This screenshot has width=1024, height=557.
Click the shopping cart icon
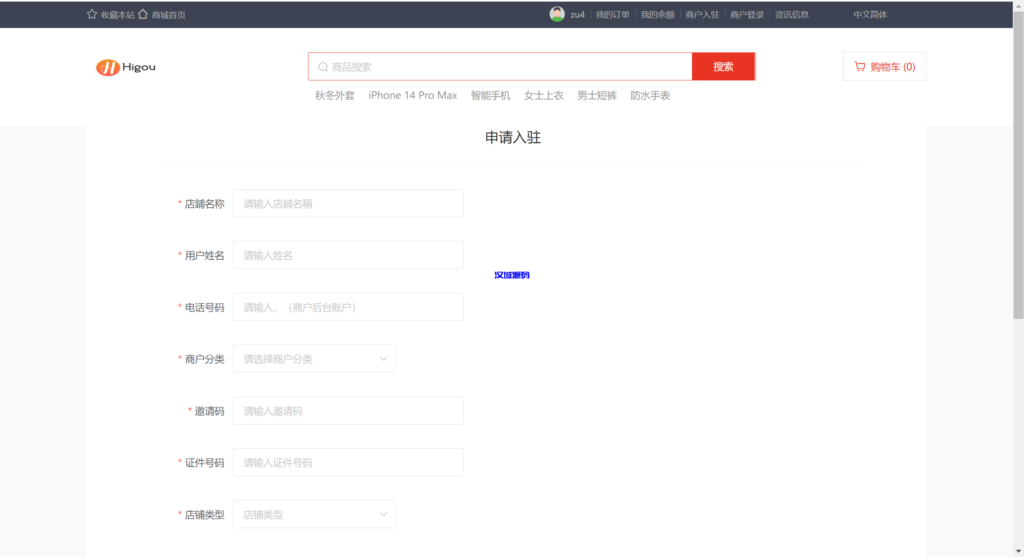point(859,66)
